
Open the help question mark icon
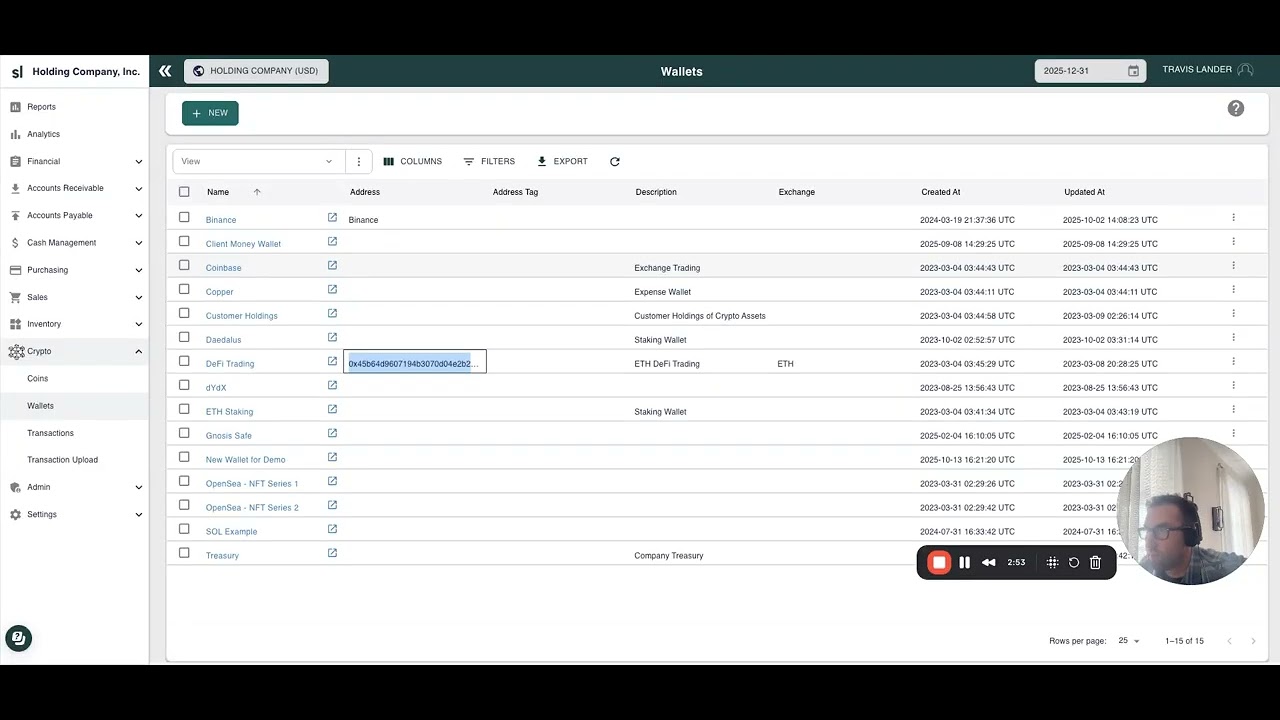[1236, 108]
